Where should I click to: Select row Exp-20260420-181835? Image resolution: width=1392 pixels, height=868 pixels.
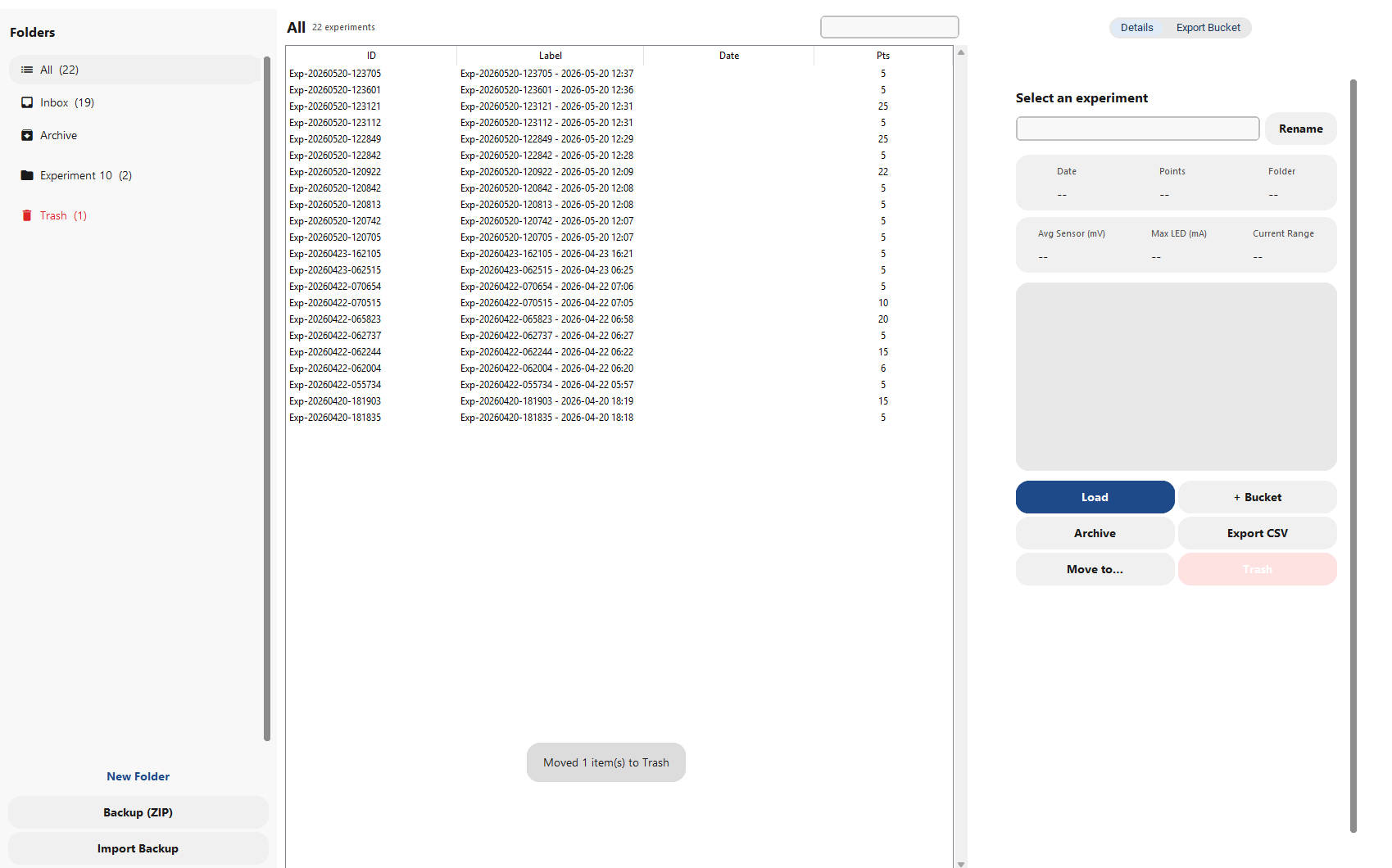point(619,418)
